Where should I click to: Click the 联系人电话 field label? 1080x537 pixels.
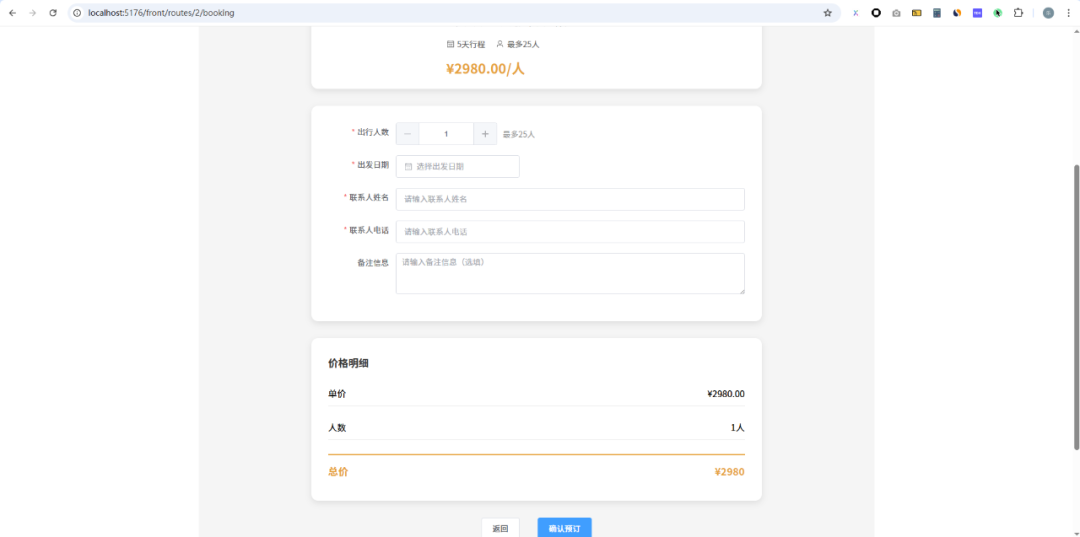(369, 231)
